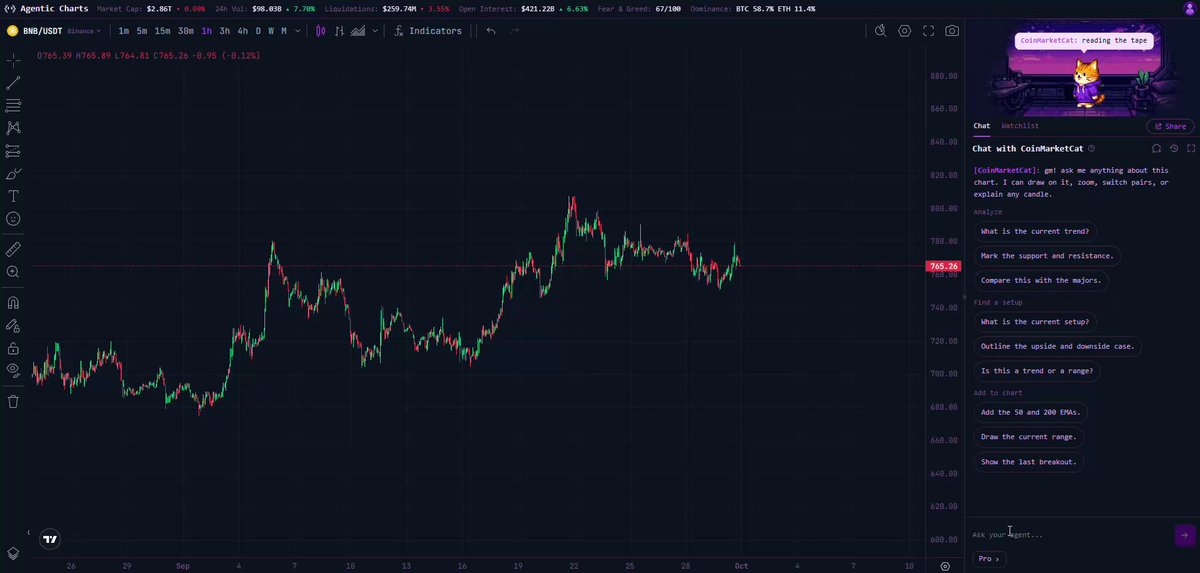Select the active 1h timeframe

[x=207, y=31]
